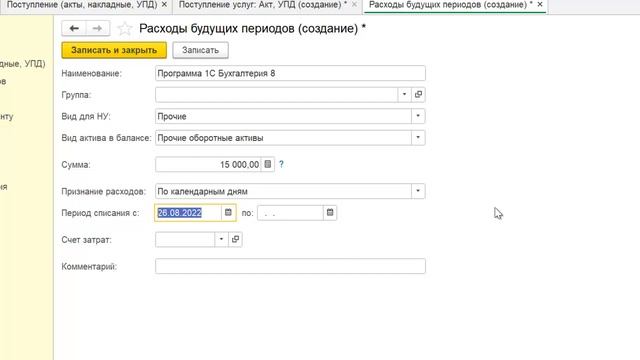Add form to favorites with star icon
Image resolution: width=640 pixels, height=360 pixels.
point(124,29)
